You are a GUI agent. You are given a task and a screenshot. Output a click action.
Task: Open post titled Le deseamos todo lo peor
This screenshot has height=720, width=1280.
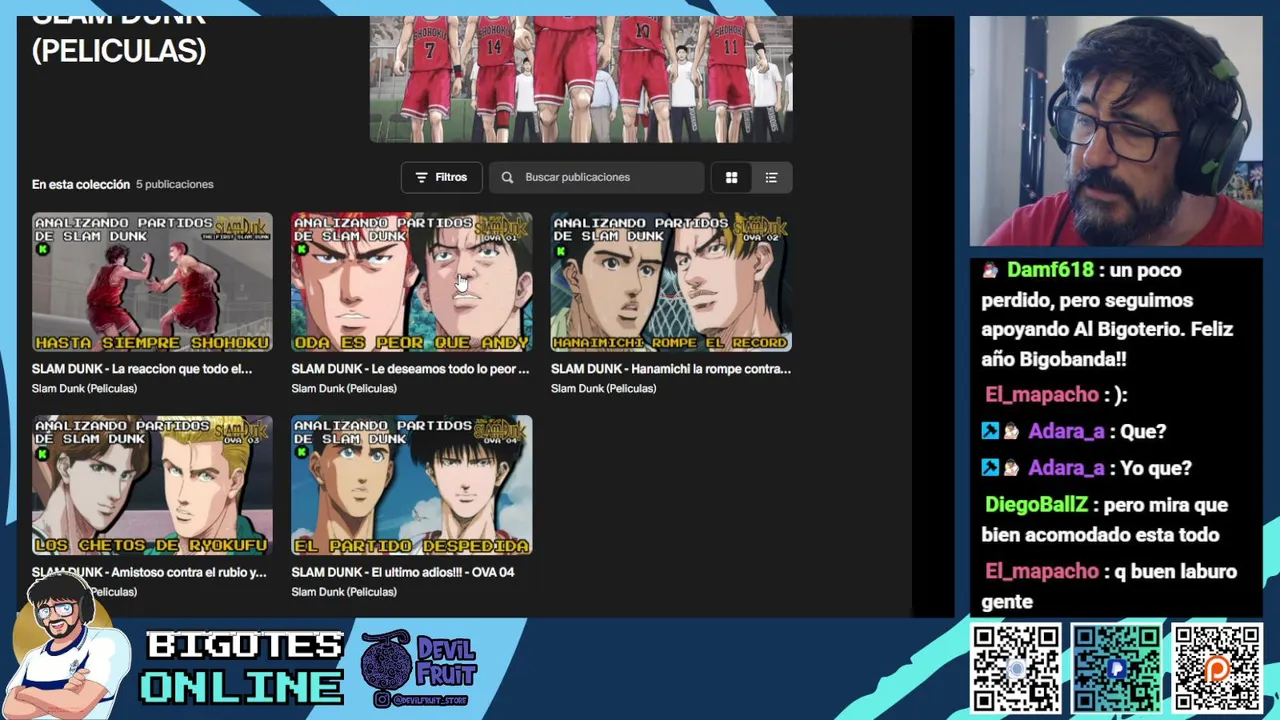pyautogui.click(x=410, y=369)
